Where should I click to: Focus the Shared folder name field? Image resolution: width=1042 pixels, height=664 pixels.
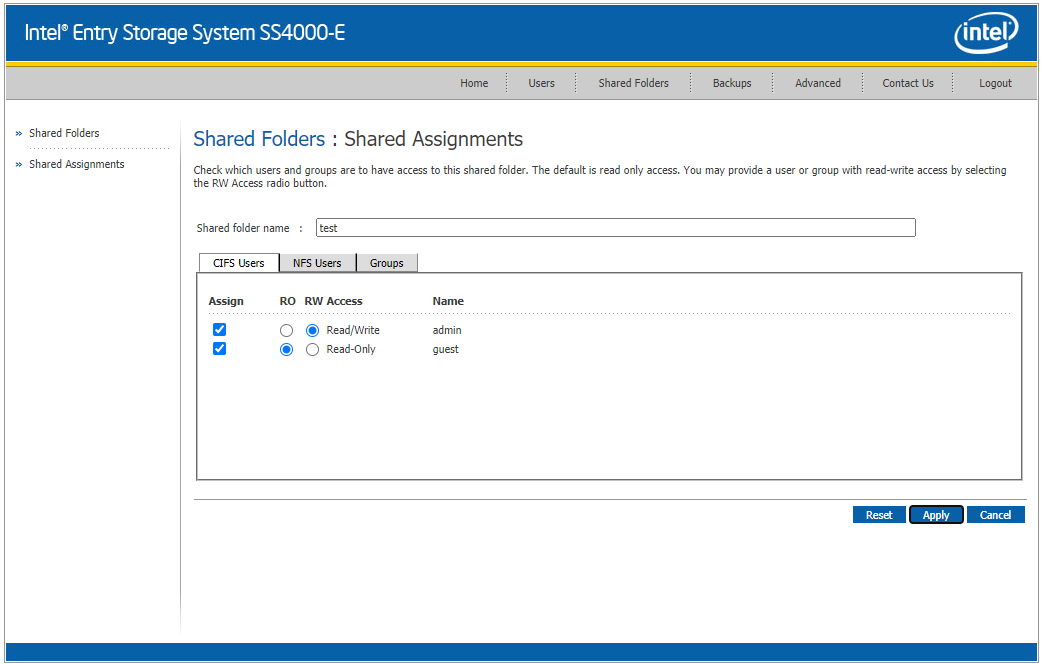pos(615,227)
